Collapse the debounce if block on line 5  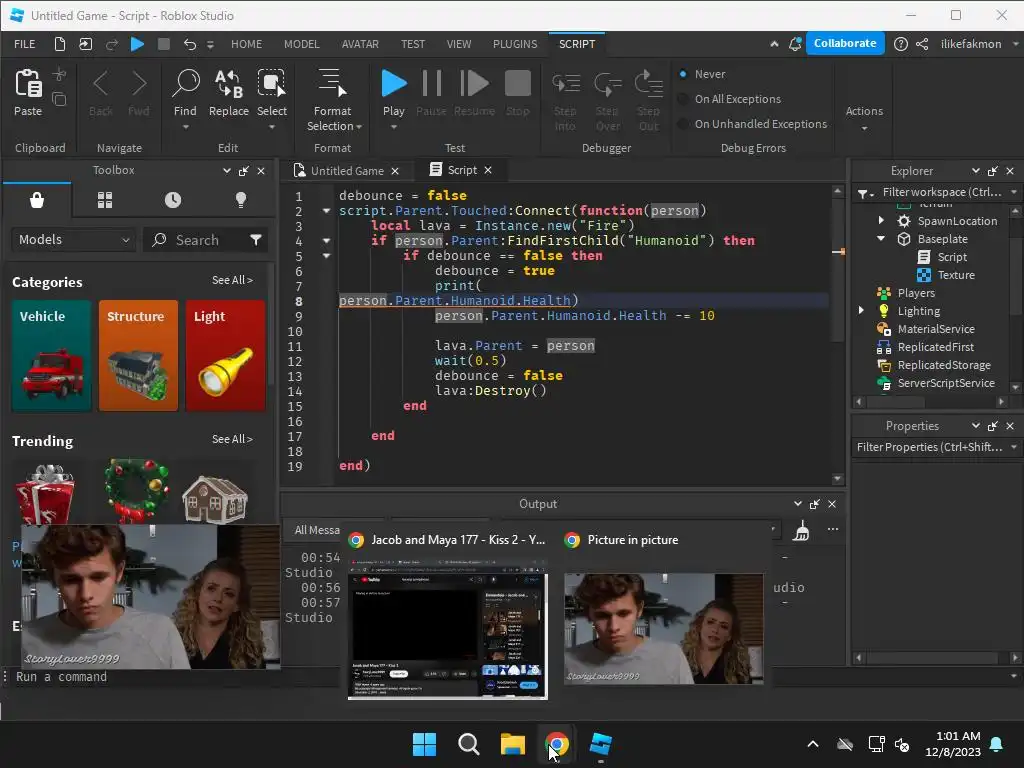(327, 256)
